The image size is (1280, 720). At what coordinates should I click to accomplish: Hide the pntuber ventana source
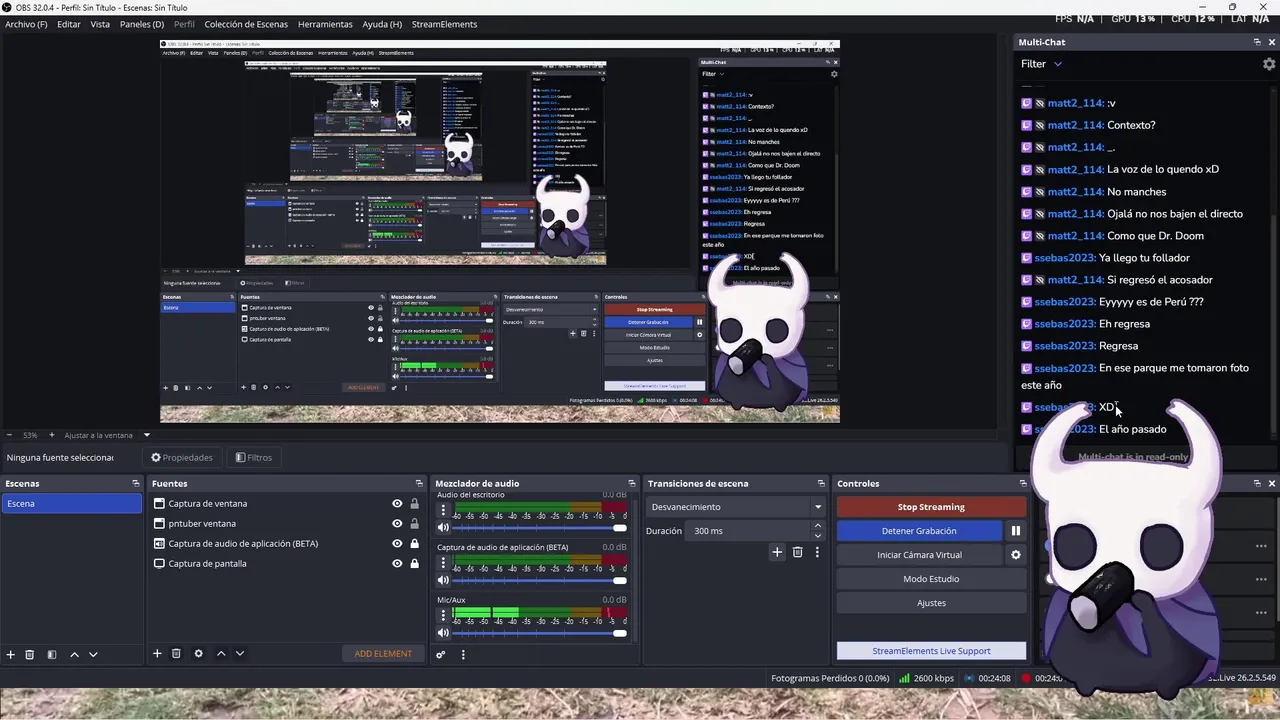(x=397, y=524)
